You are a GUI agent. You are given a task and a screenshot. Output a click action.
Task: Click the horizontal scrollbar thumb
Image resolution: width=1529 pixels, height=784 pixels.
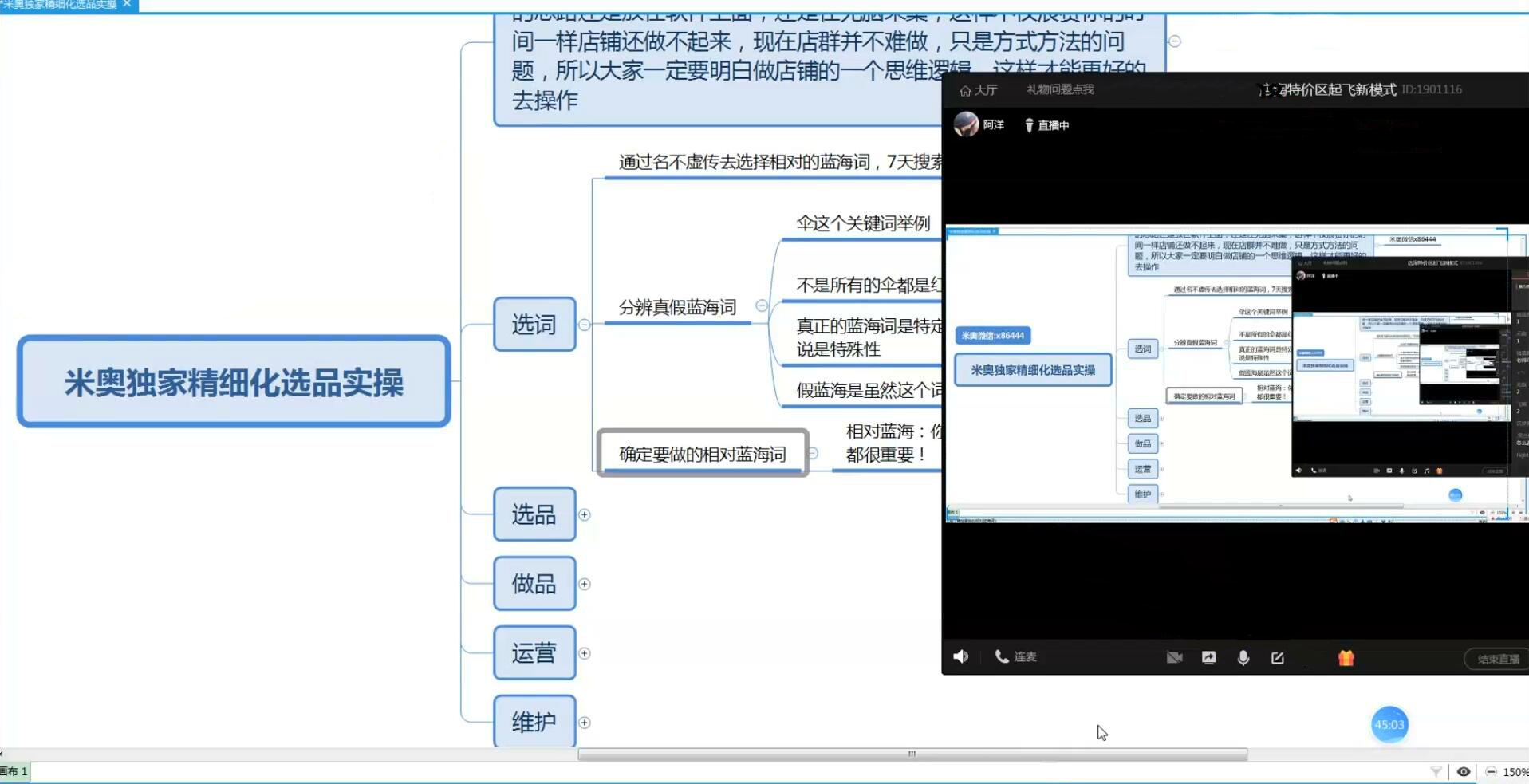(x=912, y=754)
